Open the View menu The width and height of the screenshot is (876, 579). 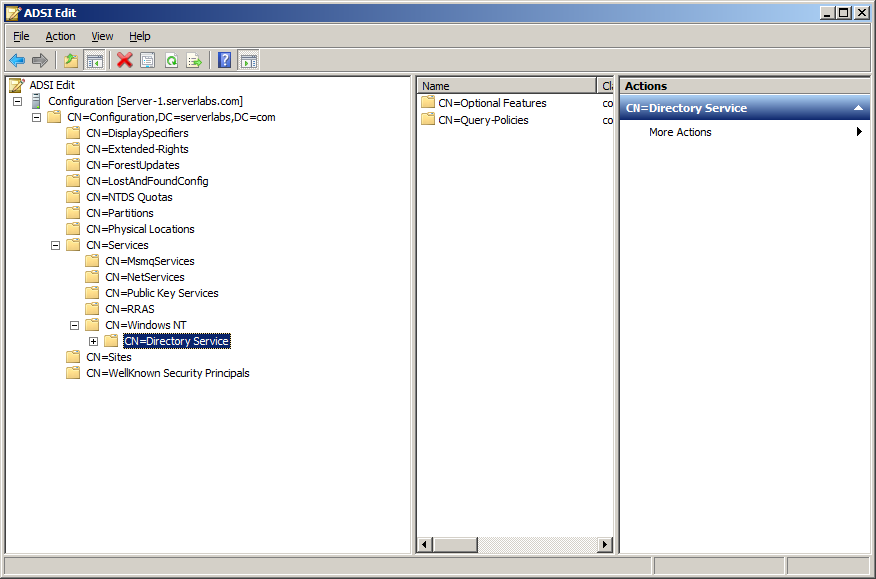pos(102,36)
